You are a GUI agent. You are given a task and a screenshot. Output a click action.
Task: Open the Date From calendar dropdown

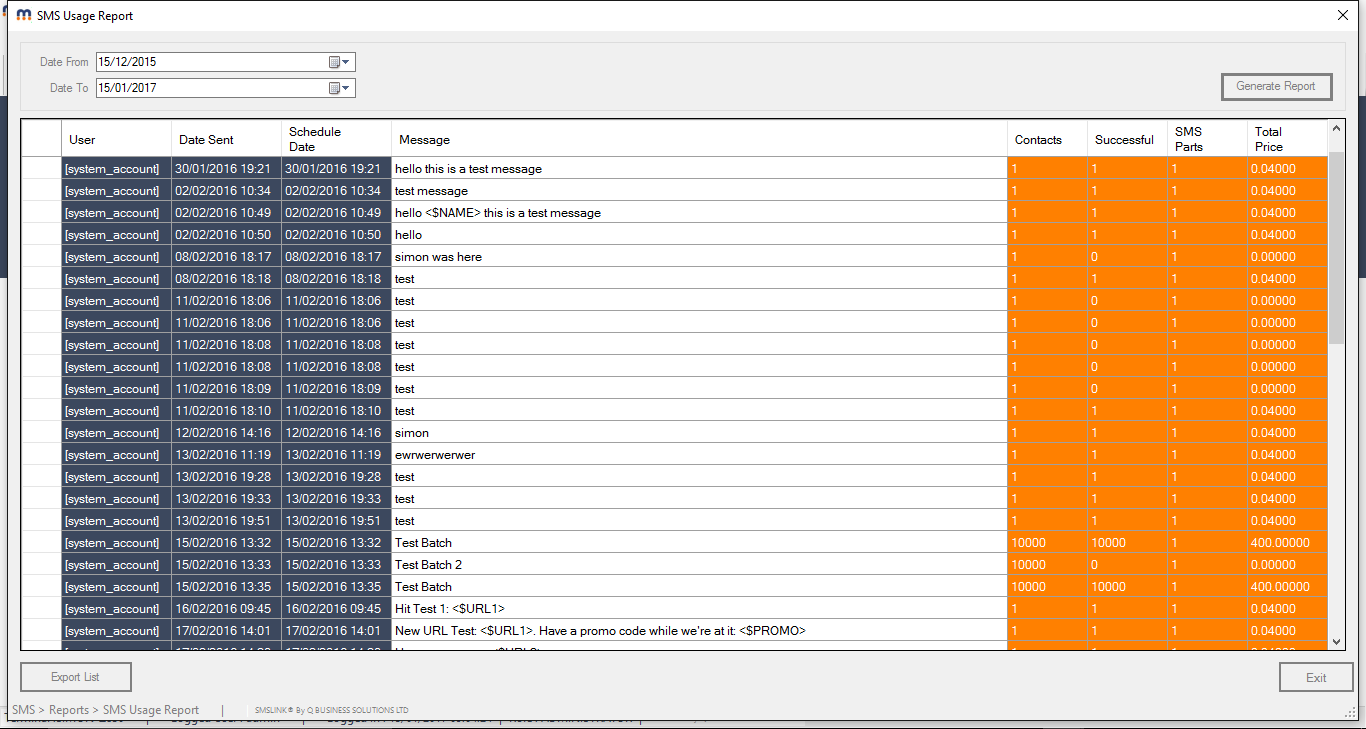(340, 62)
